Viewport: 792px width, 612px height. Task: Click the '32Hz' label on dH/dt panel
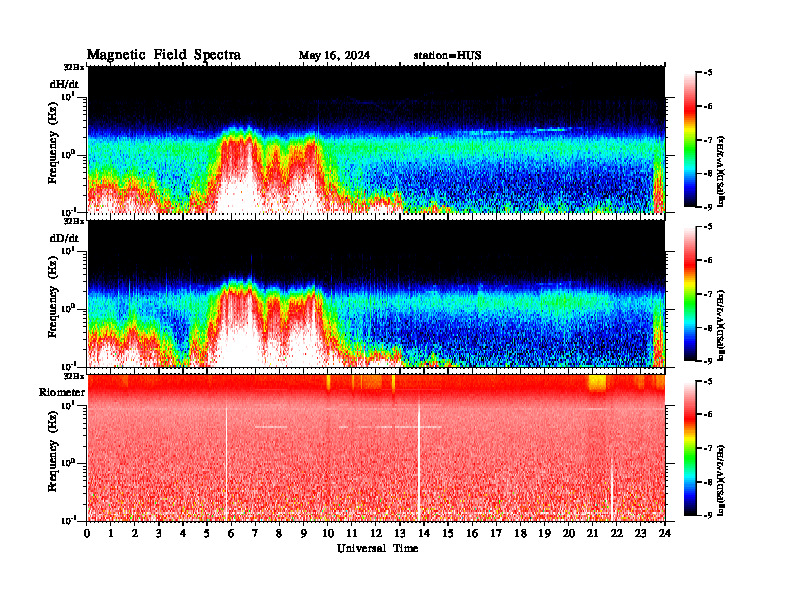coord(74,67)
